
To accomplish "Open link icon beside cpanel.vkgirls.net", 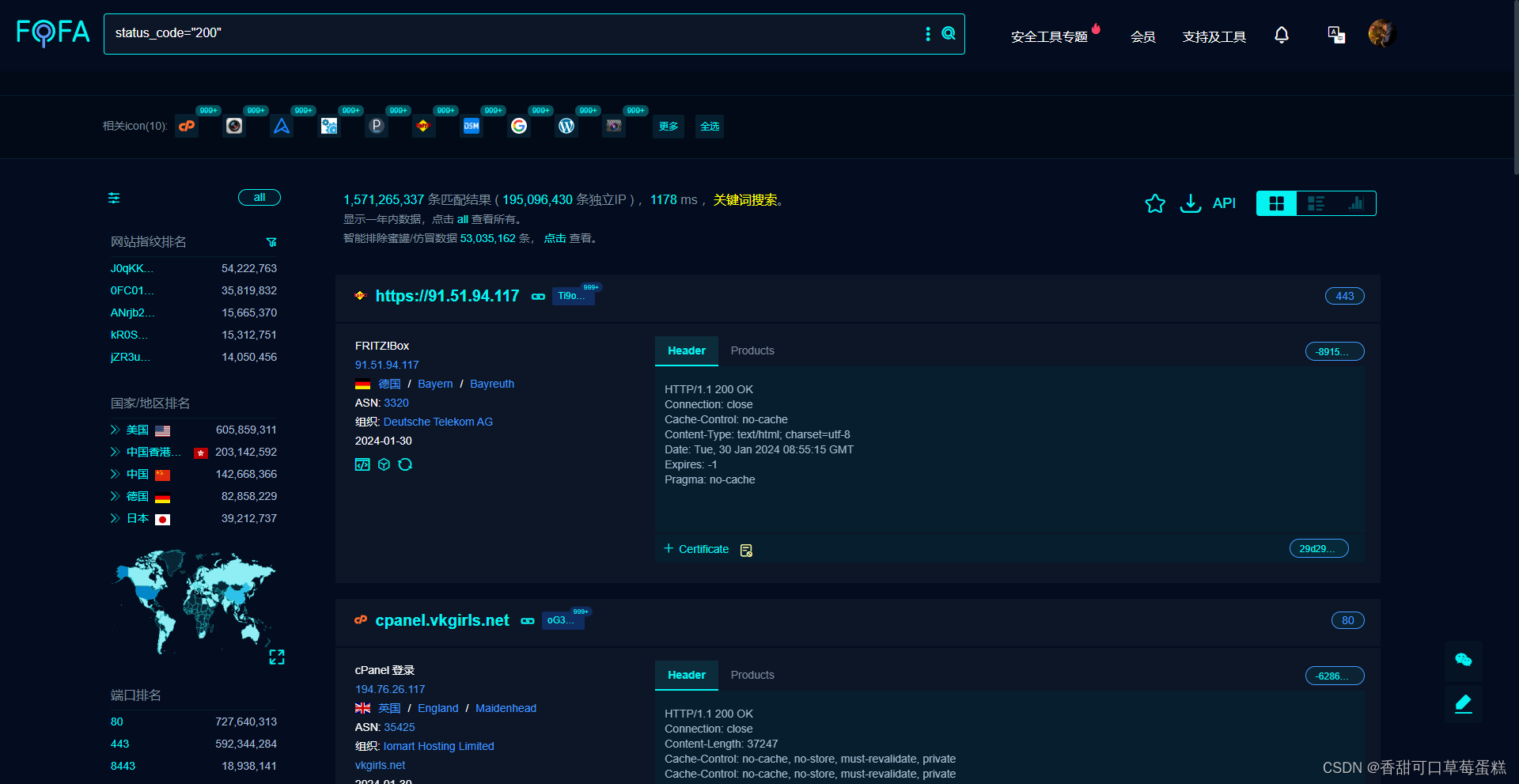I will pyautogui.click(x=528, y=621).
